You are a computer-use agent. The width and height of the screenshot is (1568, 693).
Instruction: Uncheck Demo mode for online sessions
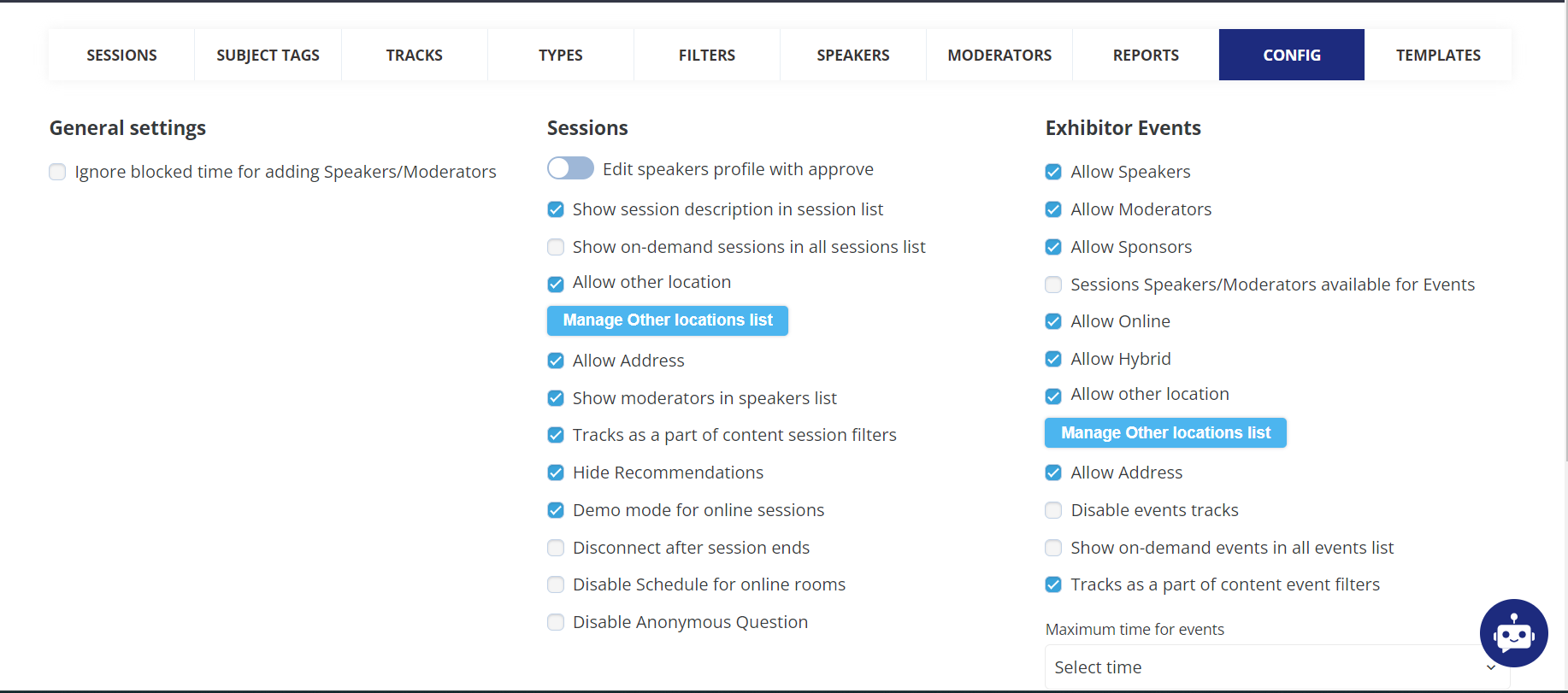point(556,510)
